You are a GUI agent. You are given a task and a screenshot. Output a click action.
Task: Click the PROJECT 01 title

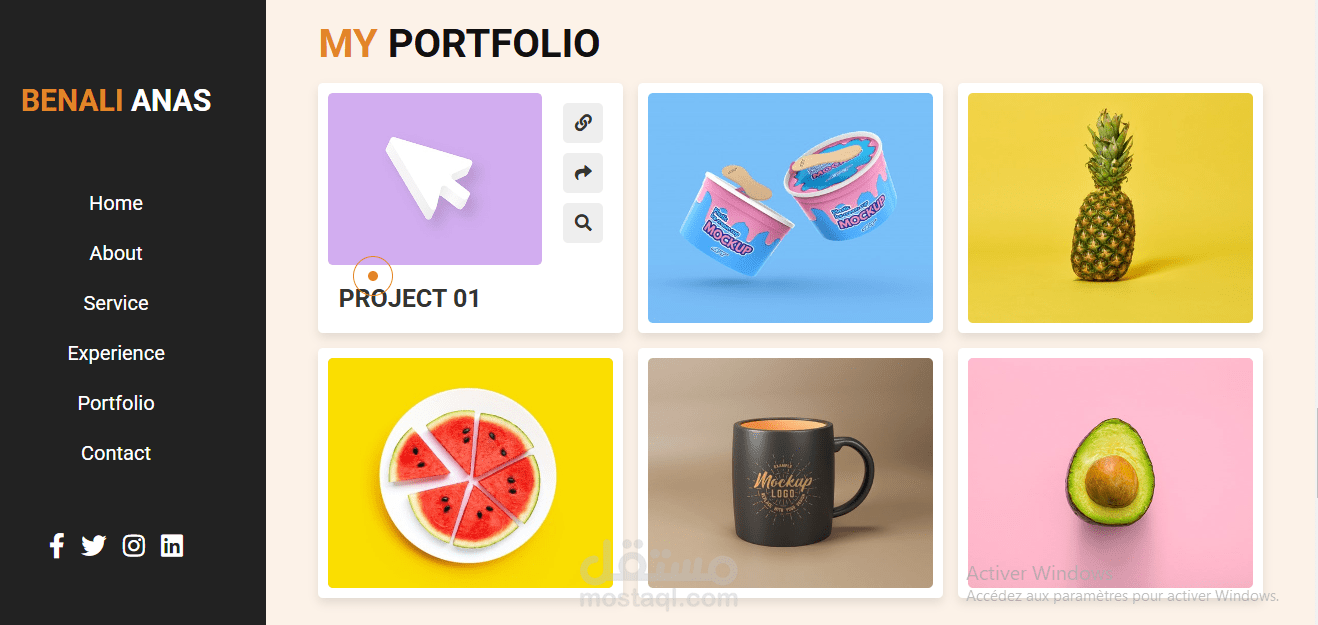(409, 298)
